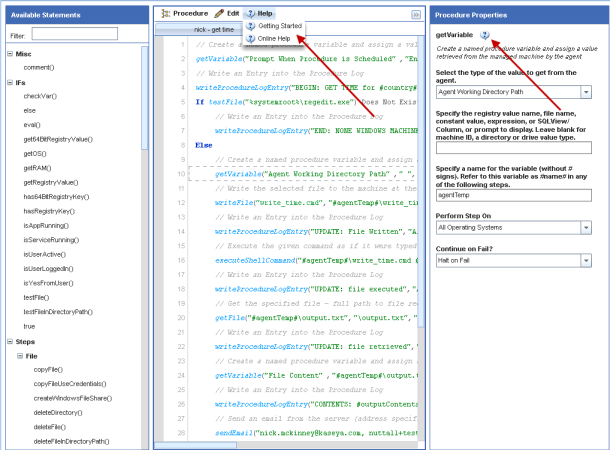The height and width of the screenshot is (450, 610).
Task: Click the Online Help question mark icon
Action: pos(251,39)
